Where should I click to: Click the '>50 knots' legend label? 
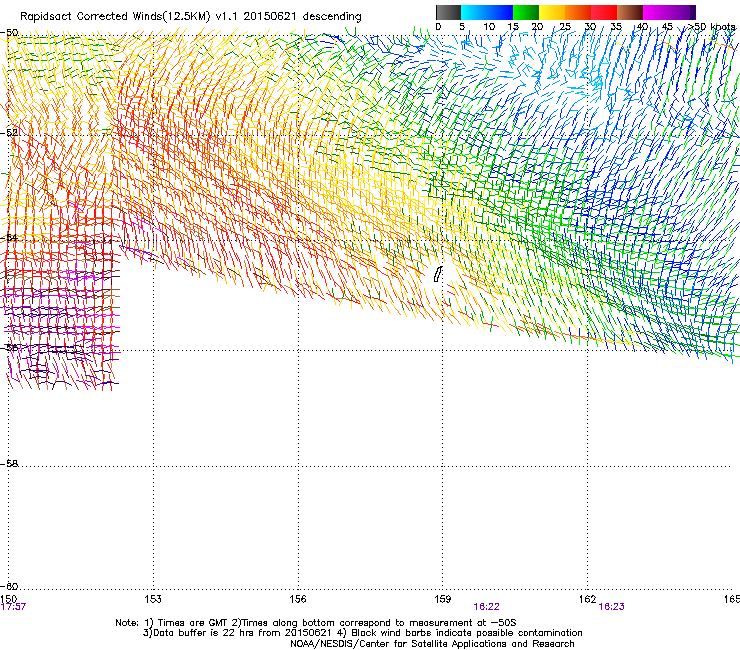click(711, 27)
